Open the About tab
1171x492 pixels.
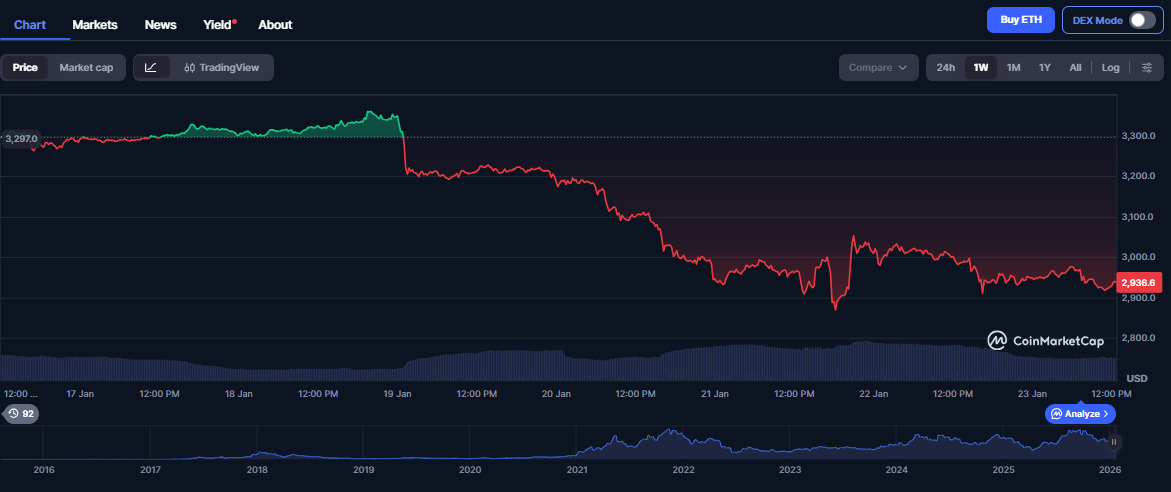coord(275,24)
